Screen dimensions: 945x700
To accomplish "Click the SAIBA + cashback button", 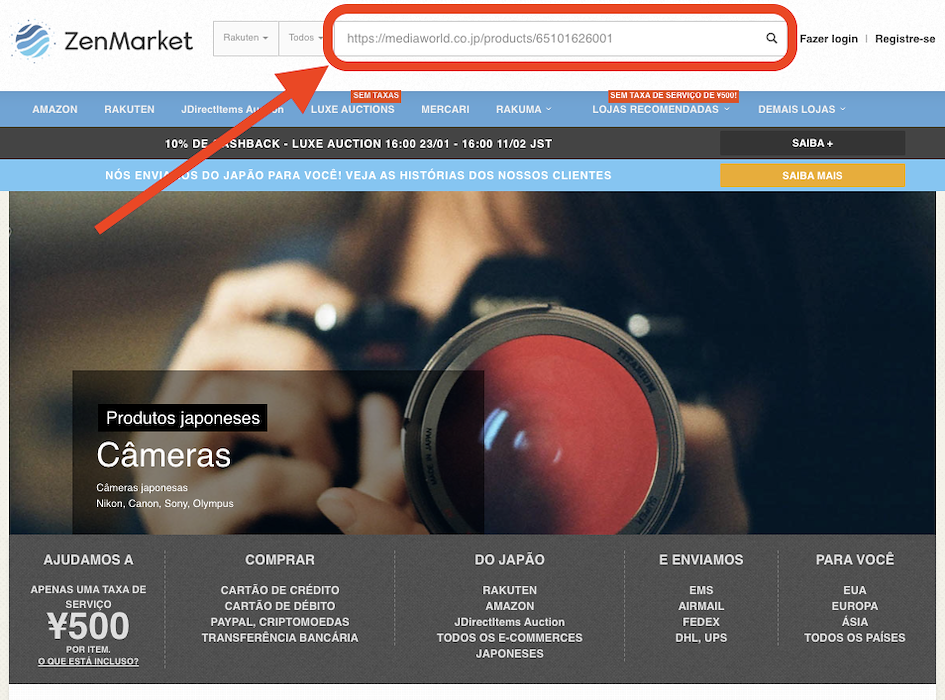I will tap(812, 143).
